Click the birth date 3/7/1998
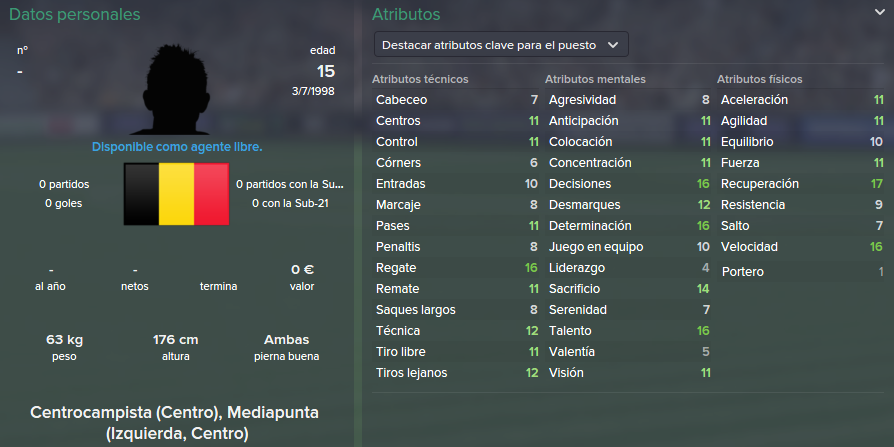The image size is (894, 447). [x=316, y=91]
